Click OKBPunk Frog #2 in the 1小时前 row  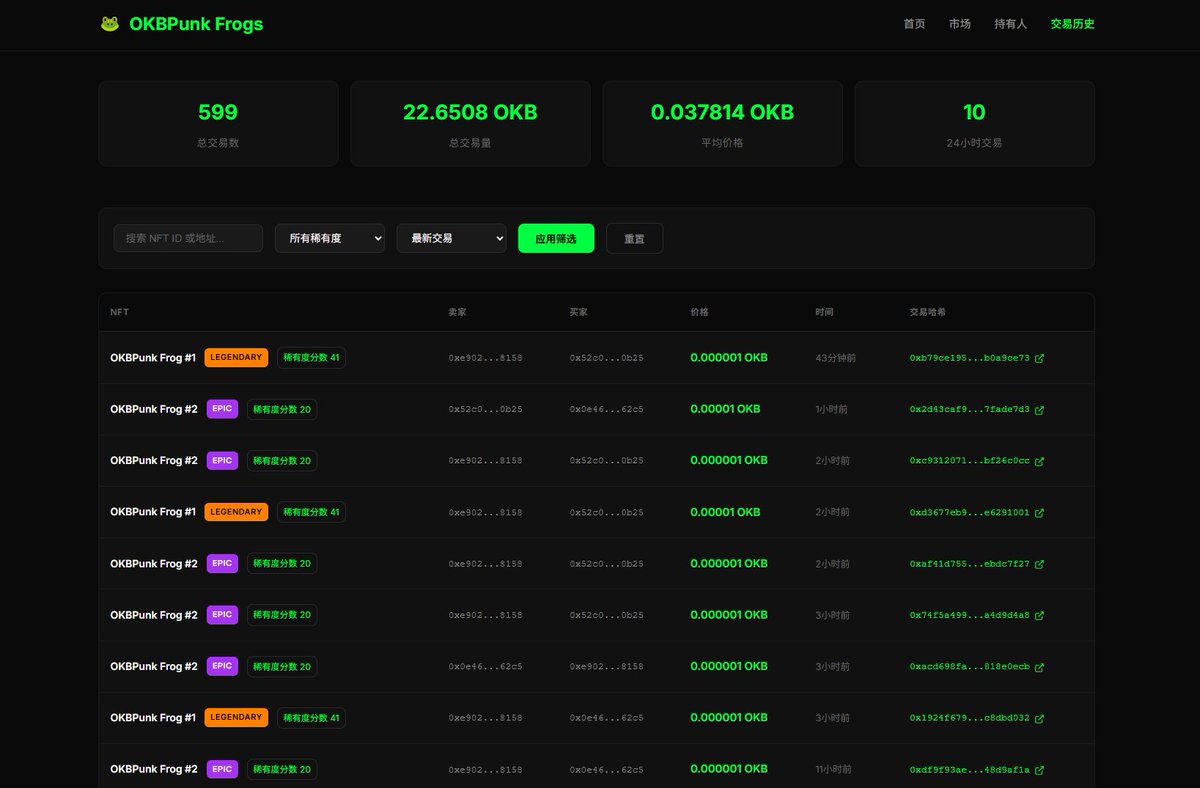(154, 409)
